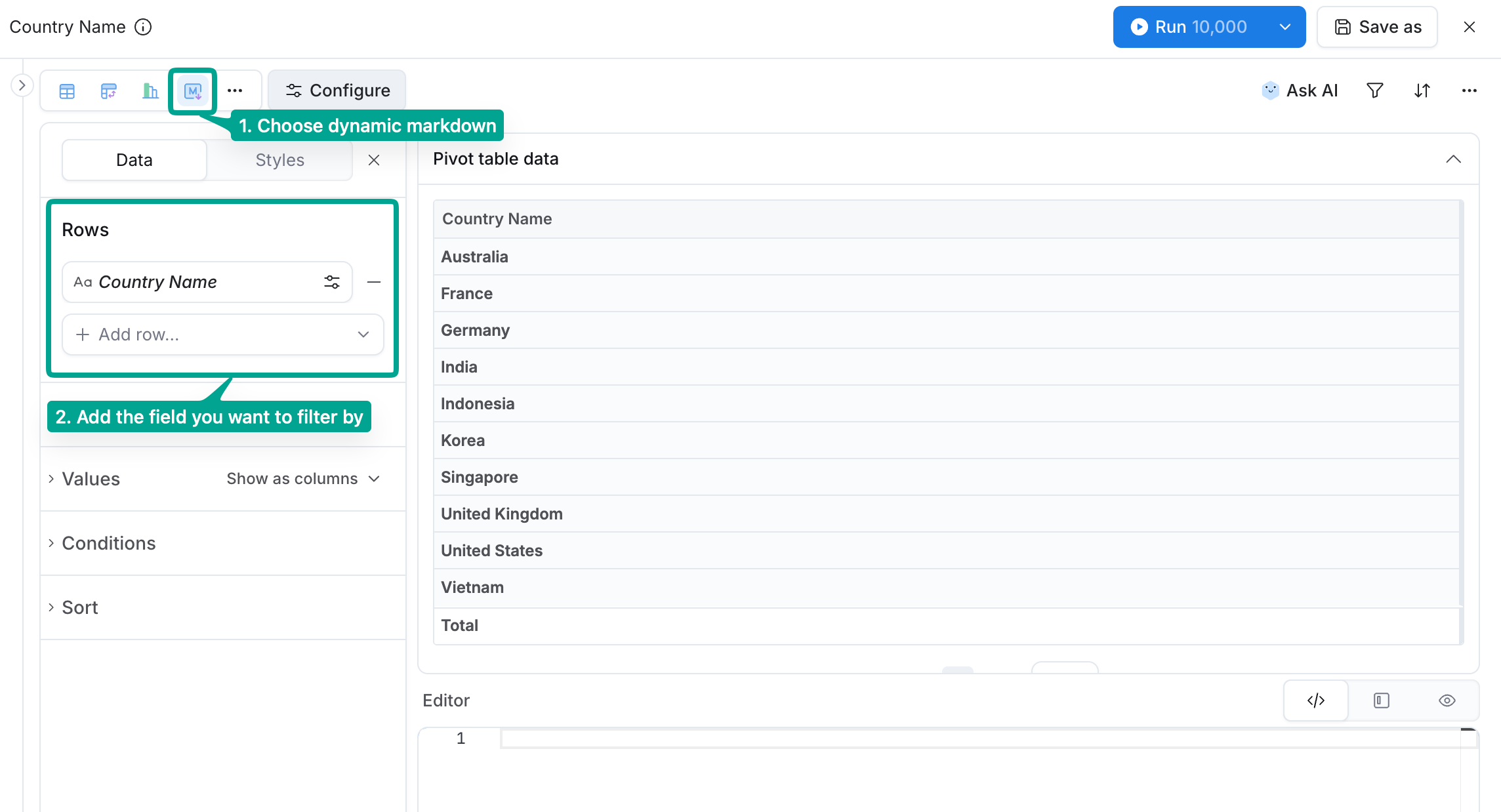Viewport: 1501px width, 812px height.
Task: Select the table visualization icon
Action: pyautogui.click(x=67, y=91)
